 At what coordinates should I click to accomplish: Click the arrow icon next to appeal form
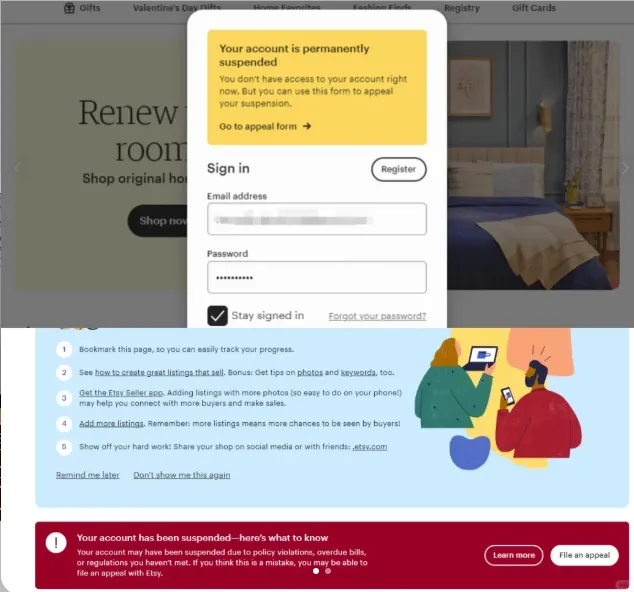click(x=307, y=126)
